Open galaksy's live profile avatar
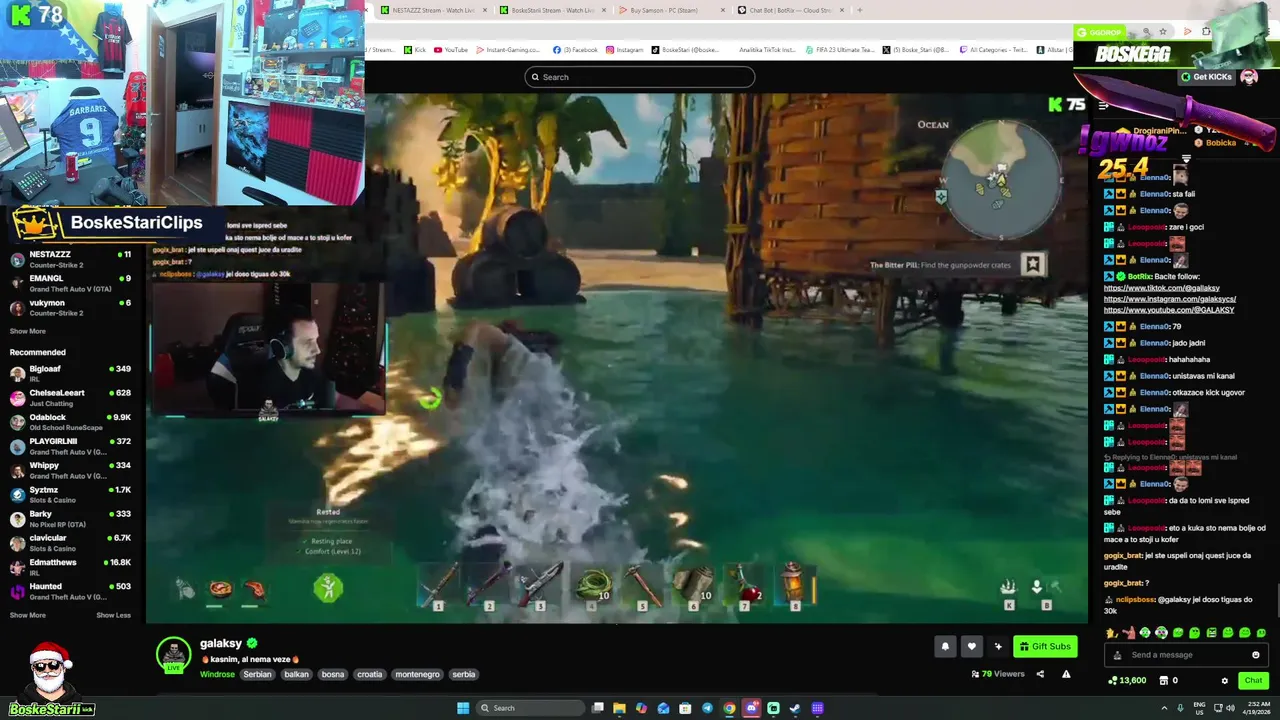 tap(174, 654)
